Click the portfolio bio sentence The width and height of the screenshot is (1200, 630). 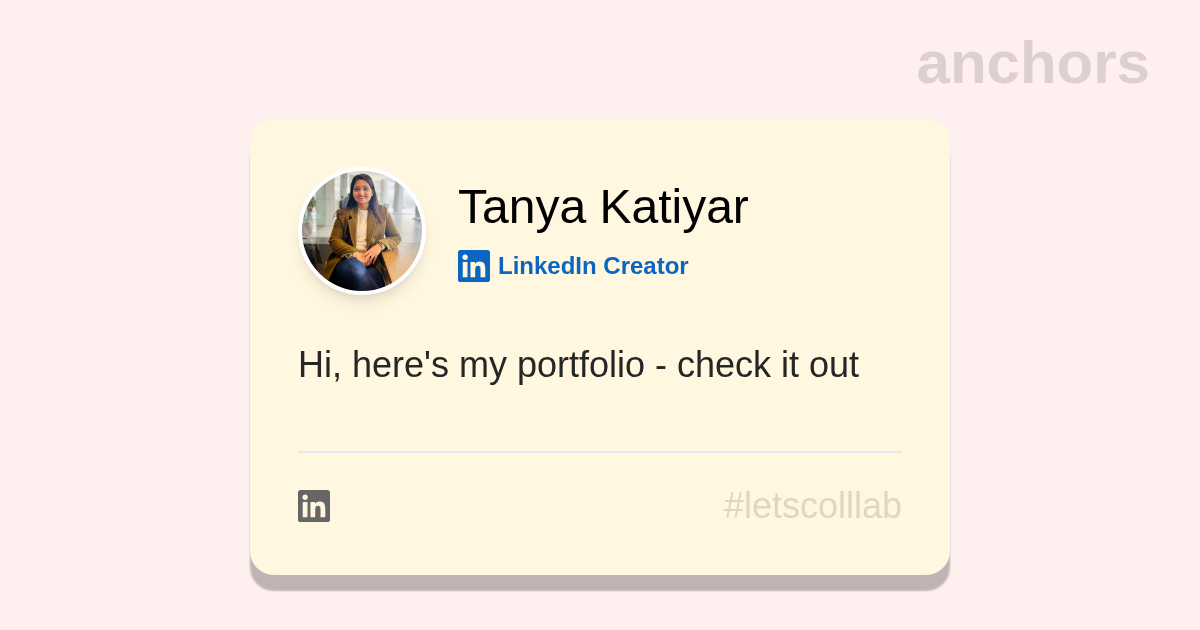point(578,365)
